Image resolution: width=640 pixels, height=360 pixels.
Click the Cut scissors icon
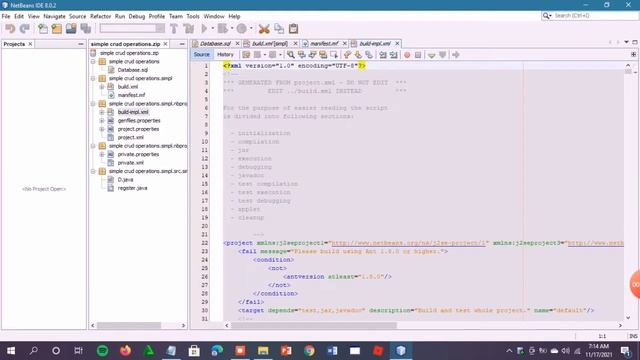pos(264,29)
